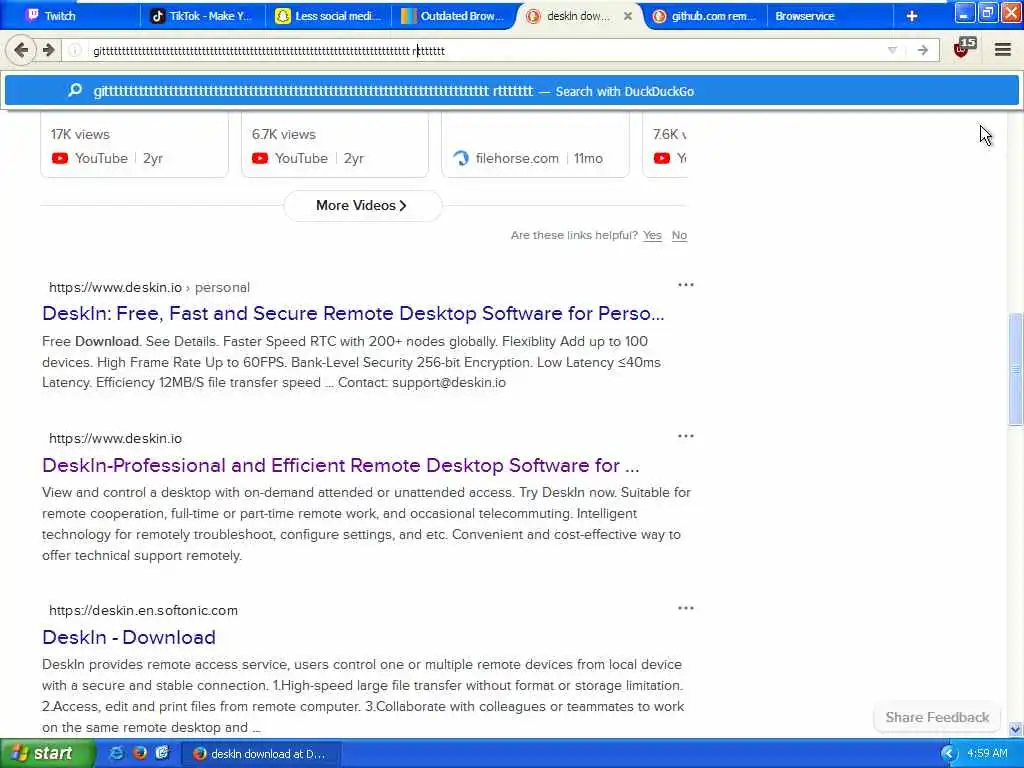Open DeskIn: Free, Fast and Secure result
The width and height of the screenshot is (1024, 768).
pyautogui.click(x=353, y=313)
